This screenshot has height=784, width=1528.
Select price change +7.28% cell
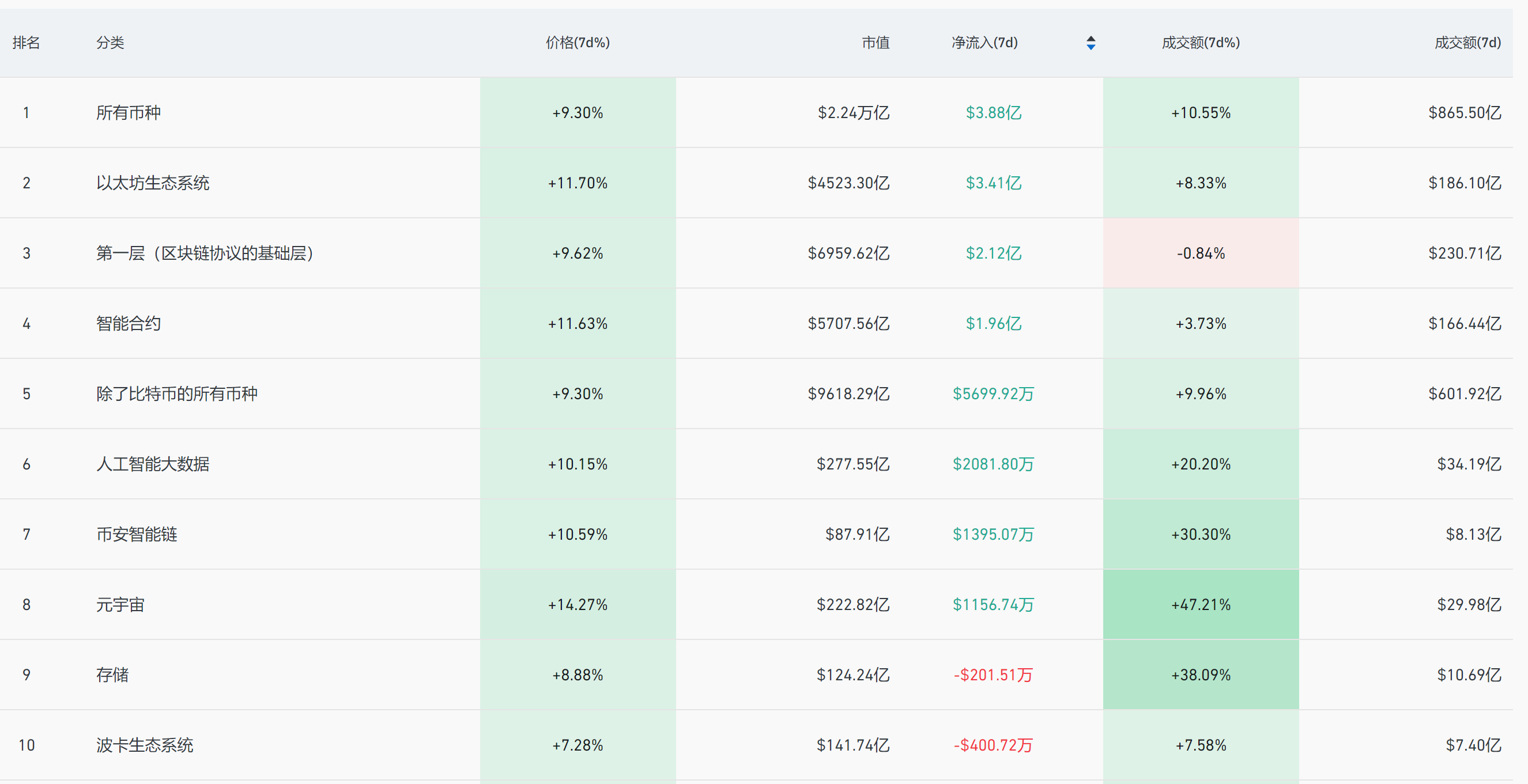coord(578,745)
